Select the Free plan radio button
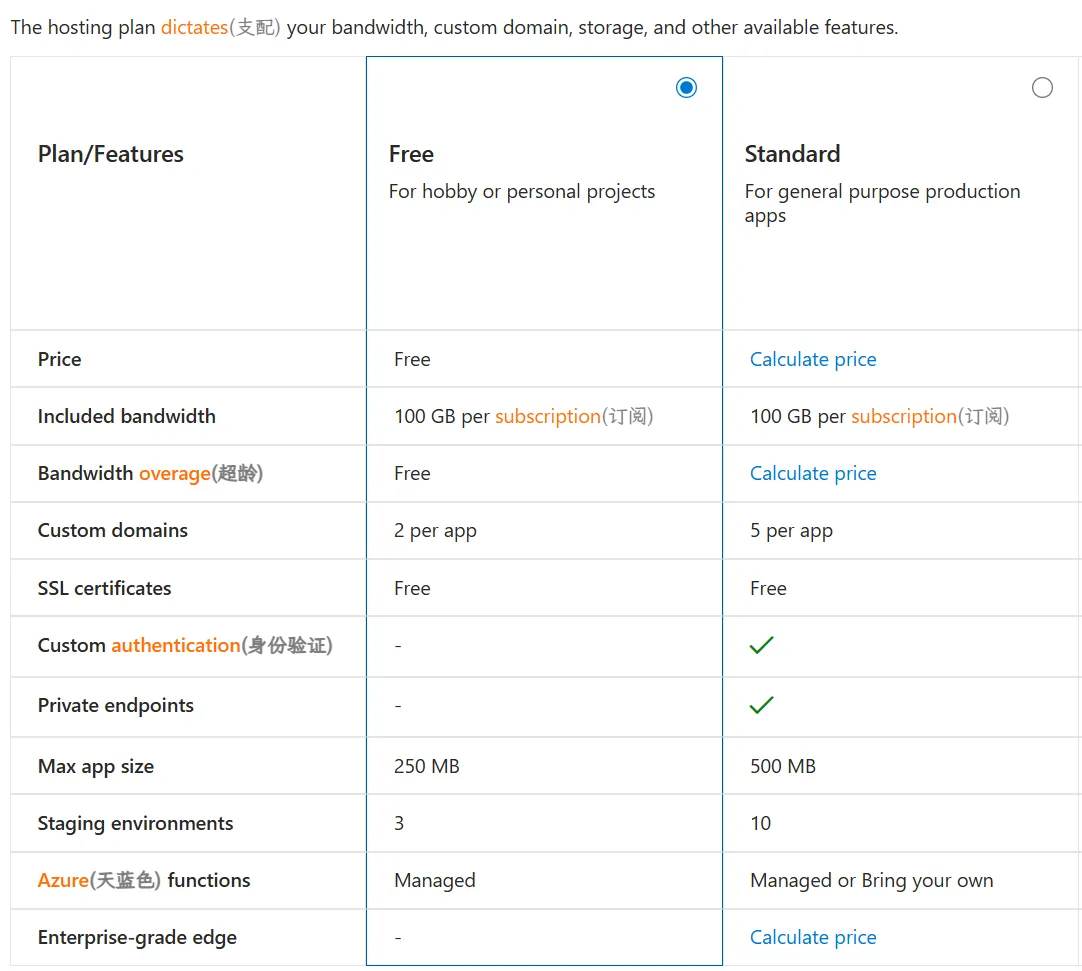Image resolution: width=1082 pixels, height=971 pixels. click(686, 88)
